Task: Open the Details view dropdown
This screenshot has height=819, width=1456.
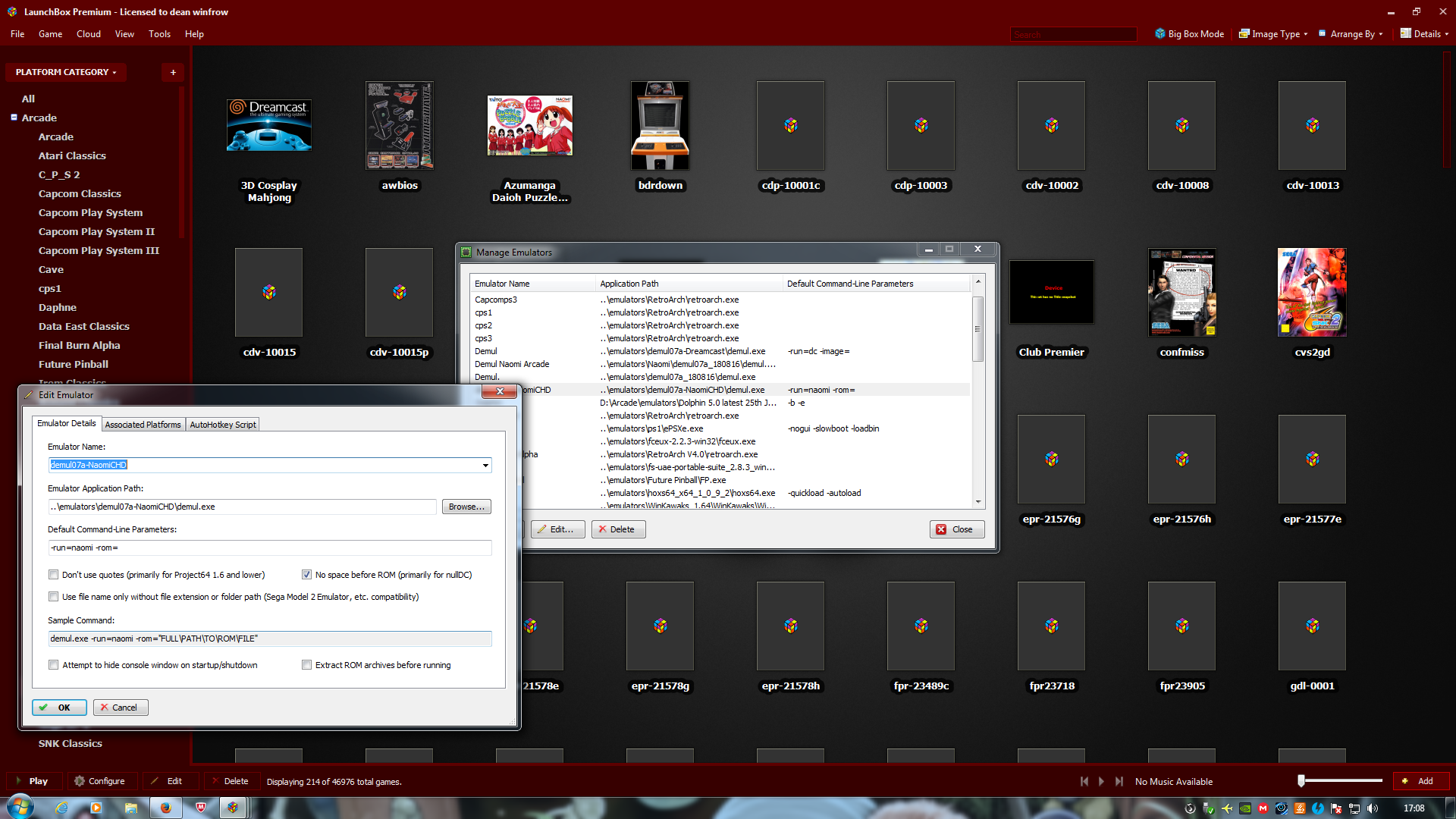Action: [x=1424, y=33]
